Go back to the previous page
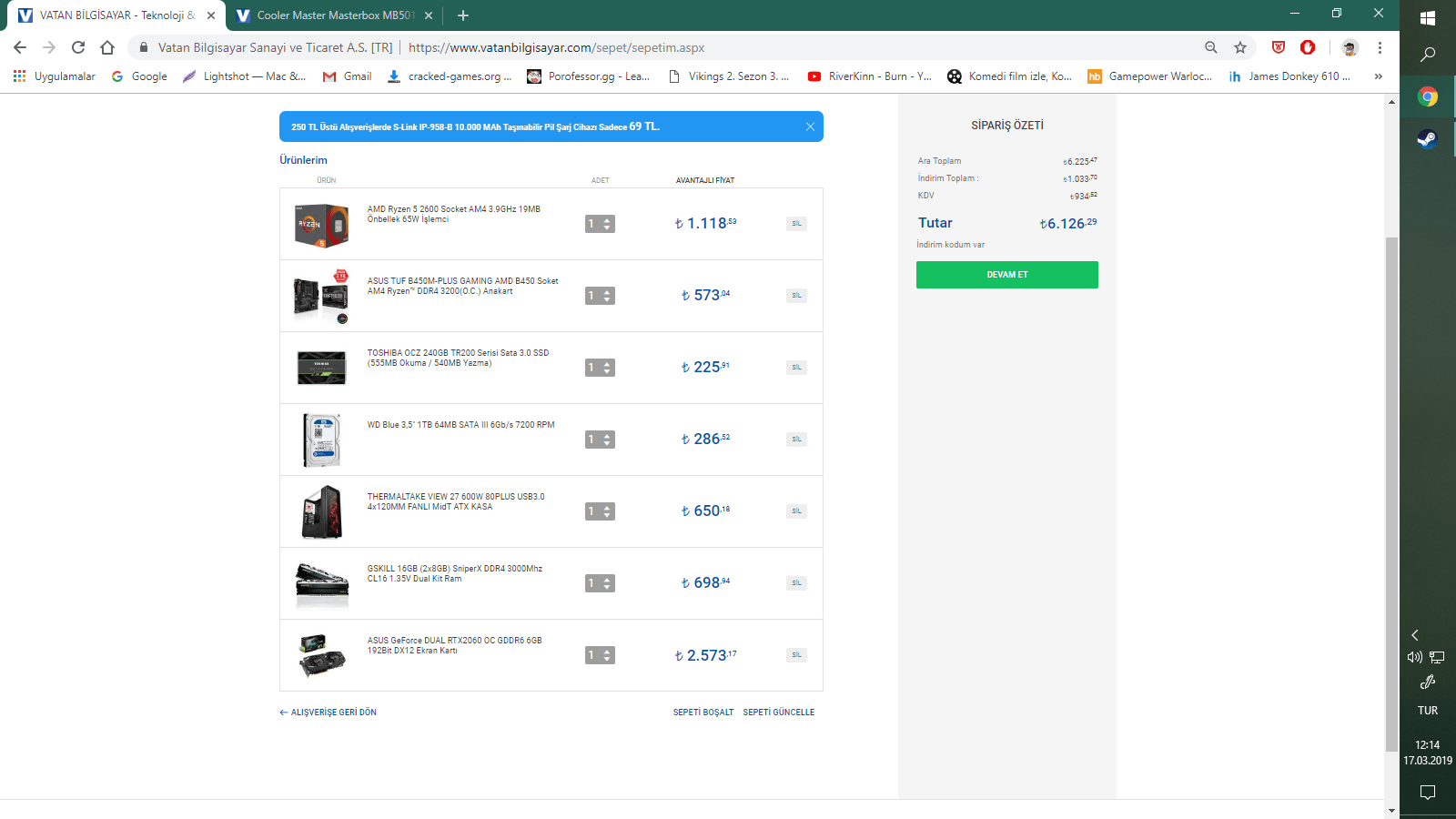The height and width of the screenshot is (819, 1456). click(20, 47)
